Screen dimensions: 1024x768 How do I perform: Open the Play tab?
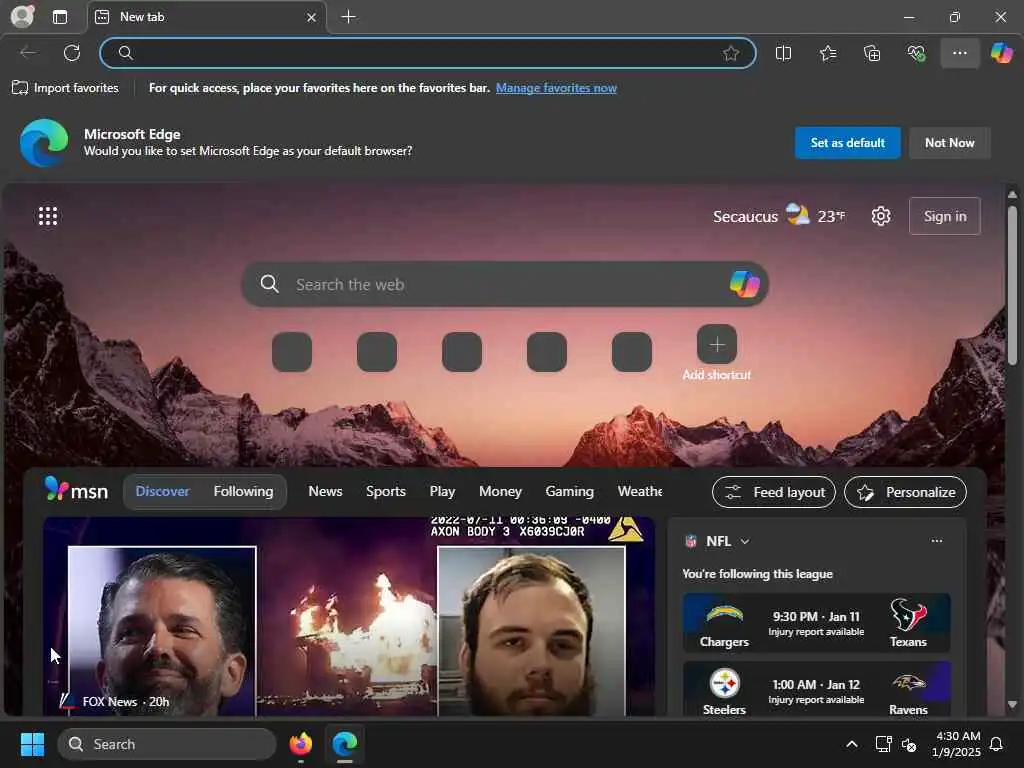pos(442,491)
